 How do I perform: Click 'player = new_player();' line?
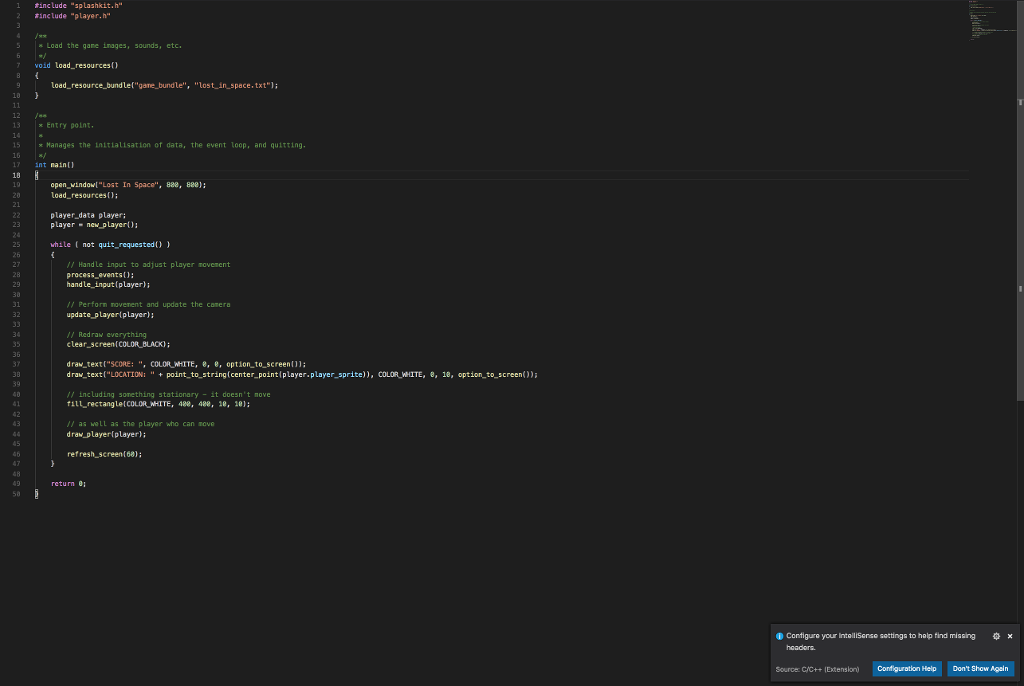(94, 225)
